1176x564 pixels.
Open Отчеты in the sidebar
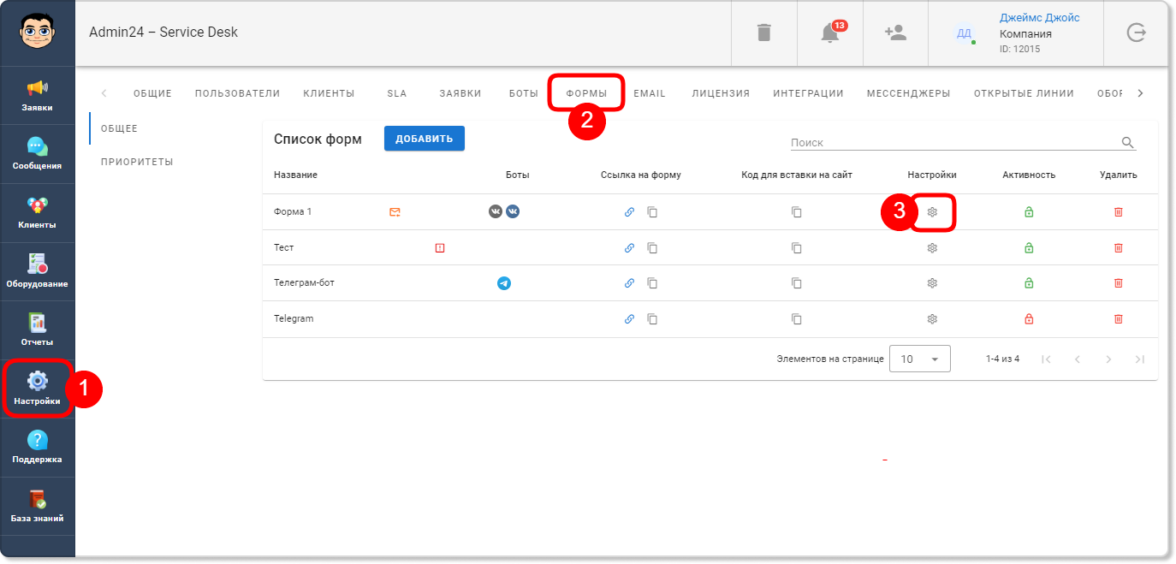(38, 330)
